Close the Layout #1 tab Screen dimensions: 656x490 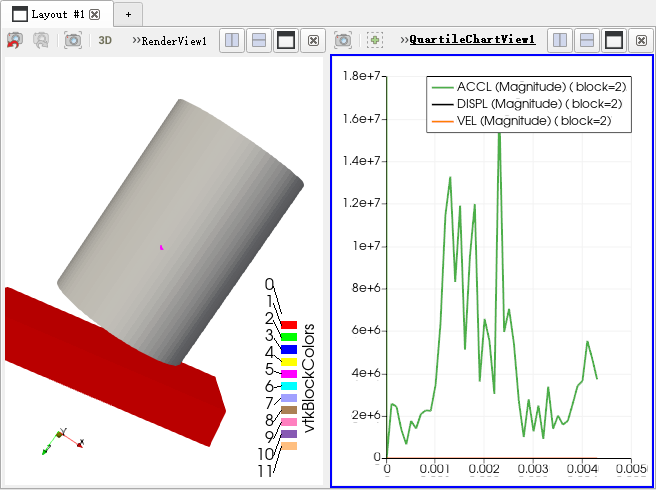[x=94, y=14]
